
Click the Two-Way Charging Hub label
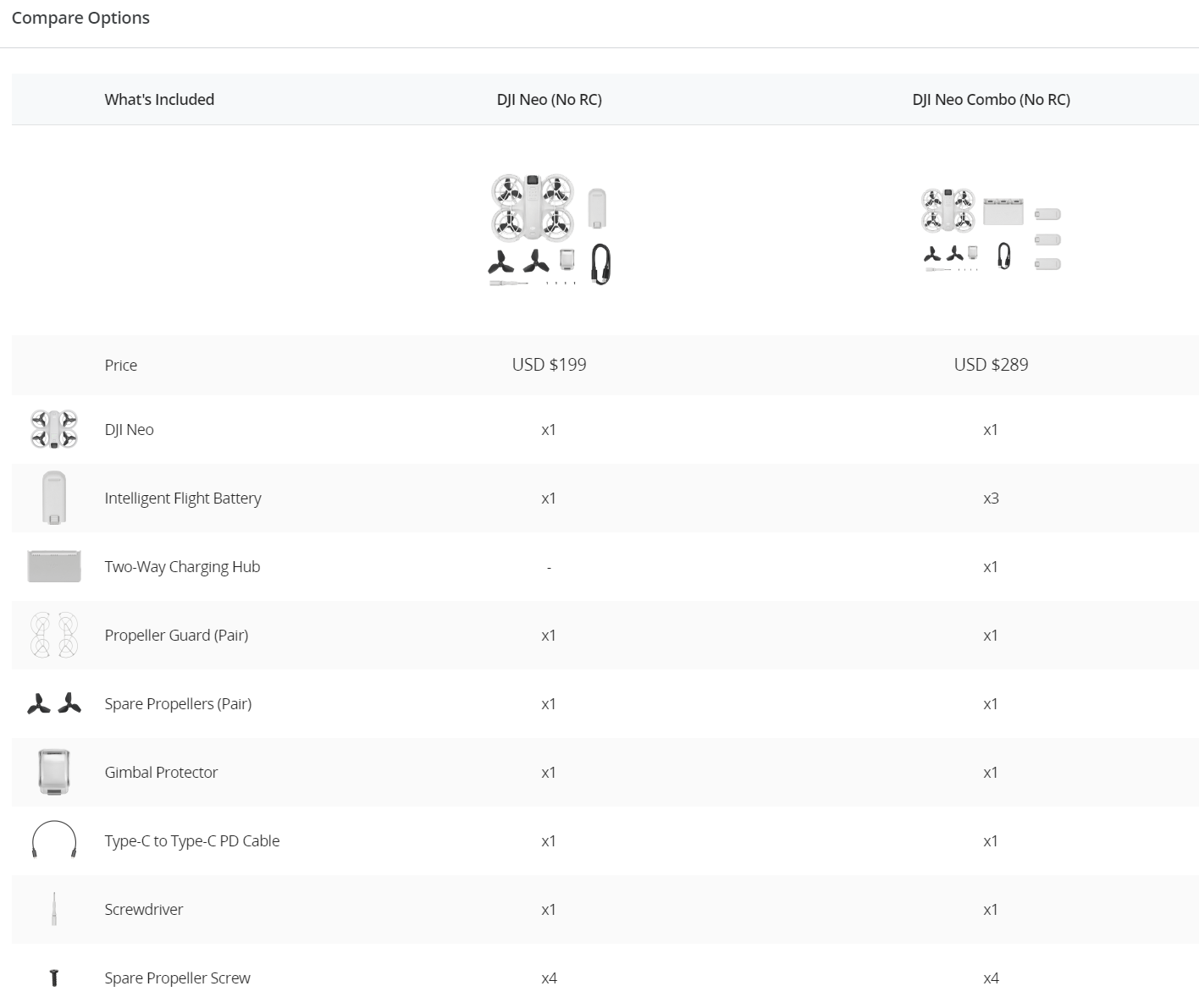pyautogui.click(x=182, y=566)
